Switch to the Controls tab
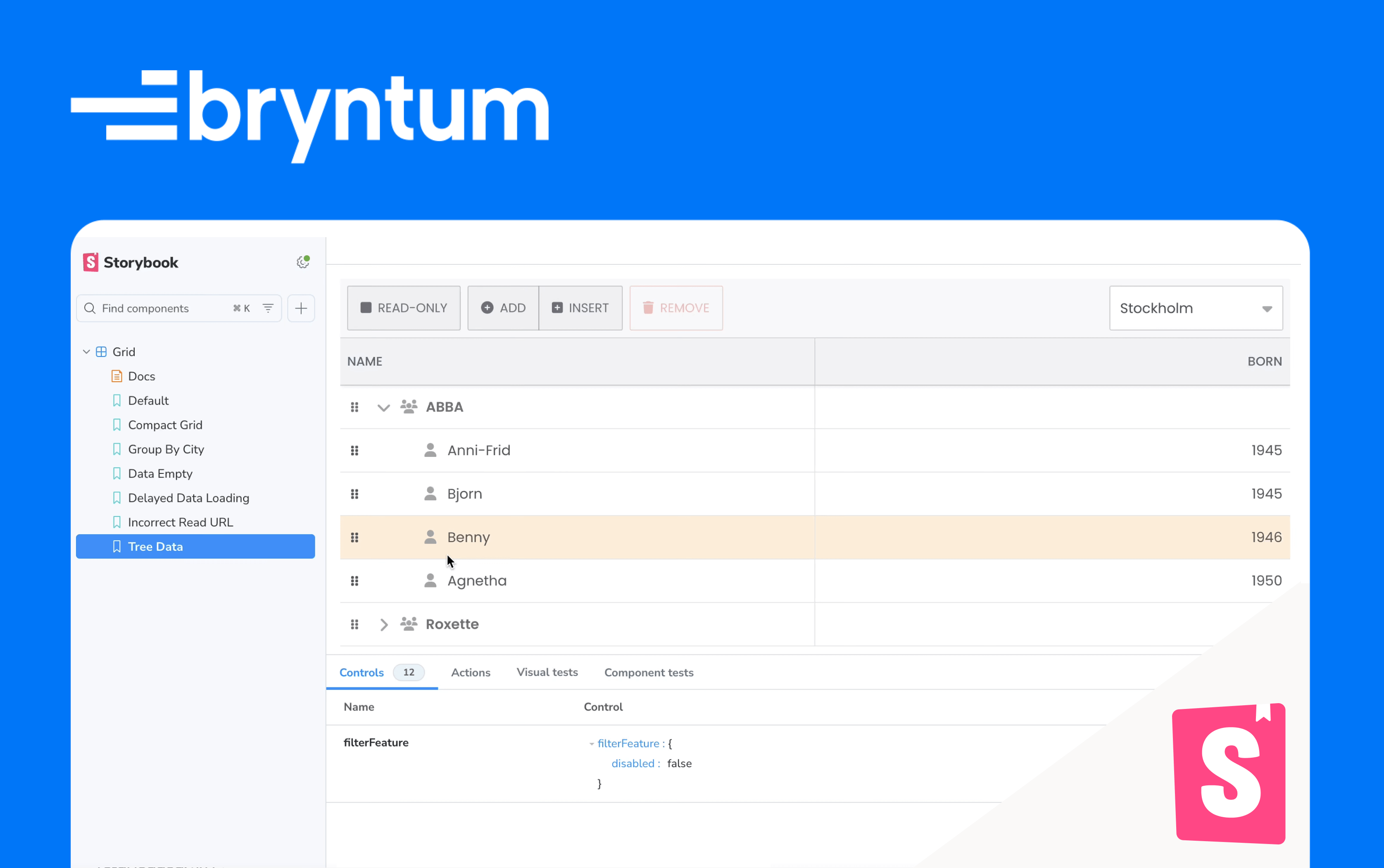The image size is (1384, 868). click(381, 672)
